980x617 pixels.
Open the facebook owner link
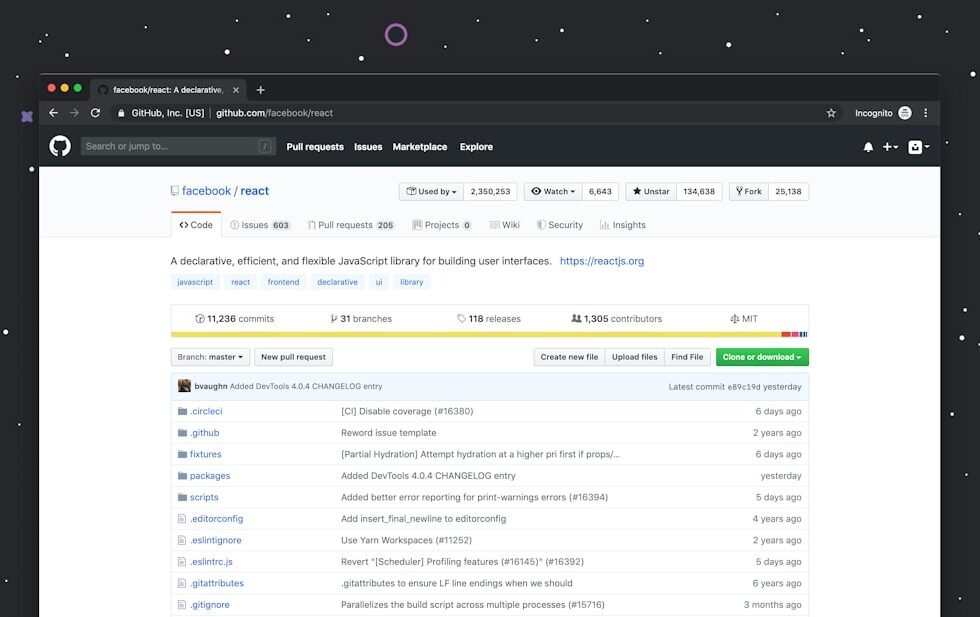tap(206, 191)
